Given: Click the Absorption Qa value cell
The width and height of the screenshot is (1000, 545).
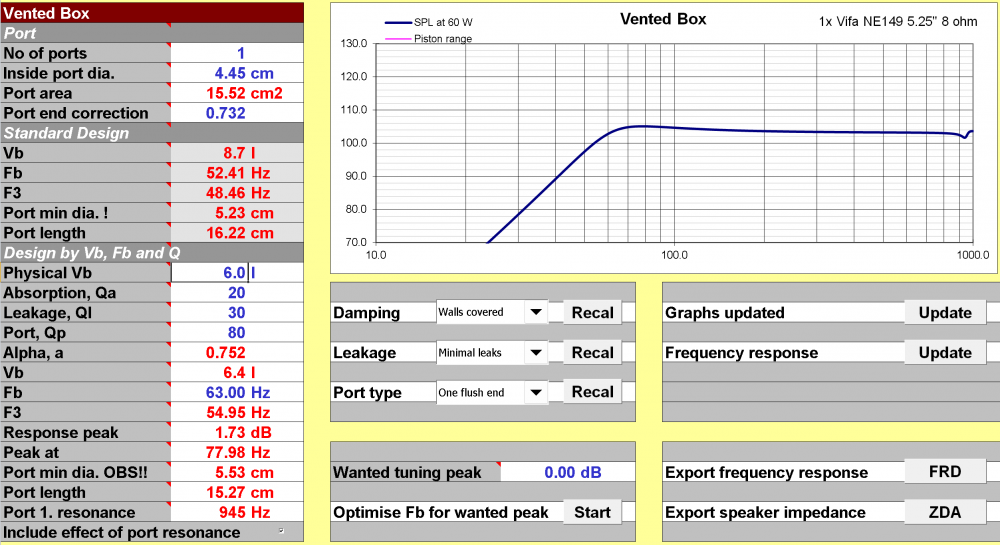Looking at the screenshot, I should point(238,293).
